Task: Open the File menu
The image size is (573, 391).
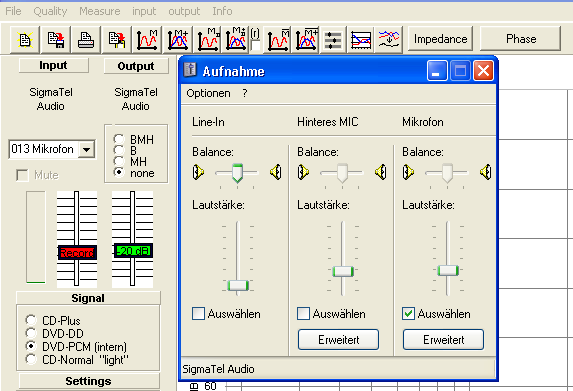Action: [13, 11]
